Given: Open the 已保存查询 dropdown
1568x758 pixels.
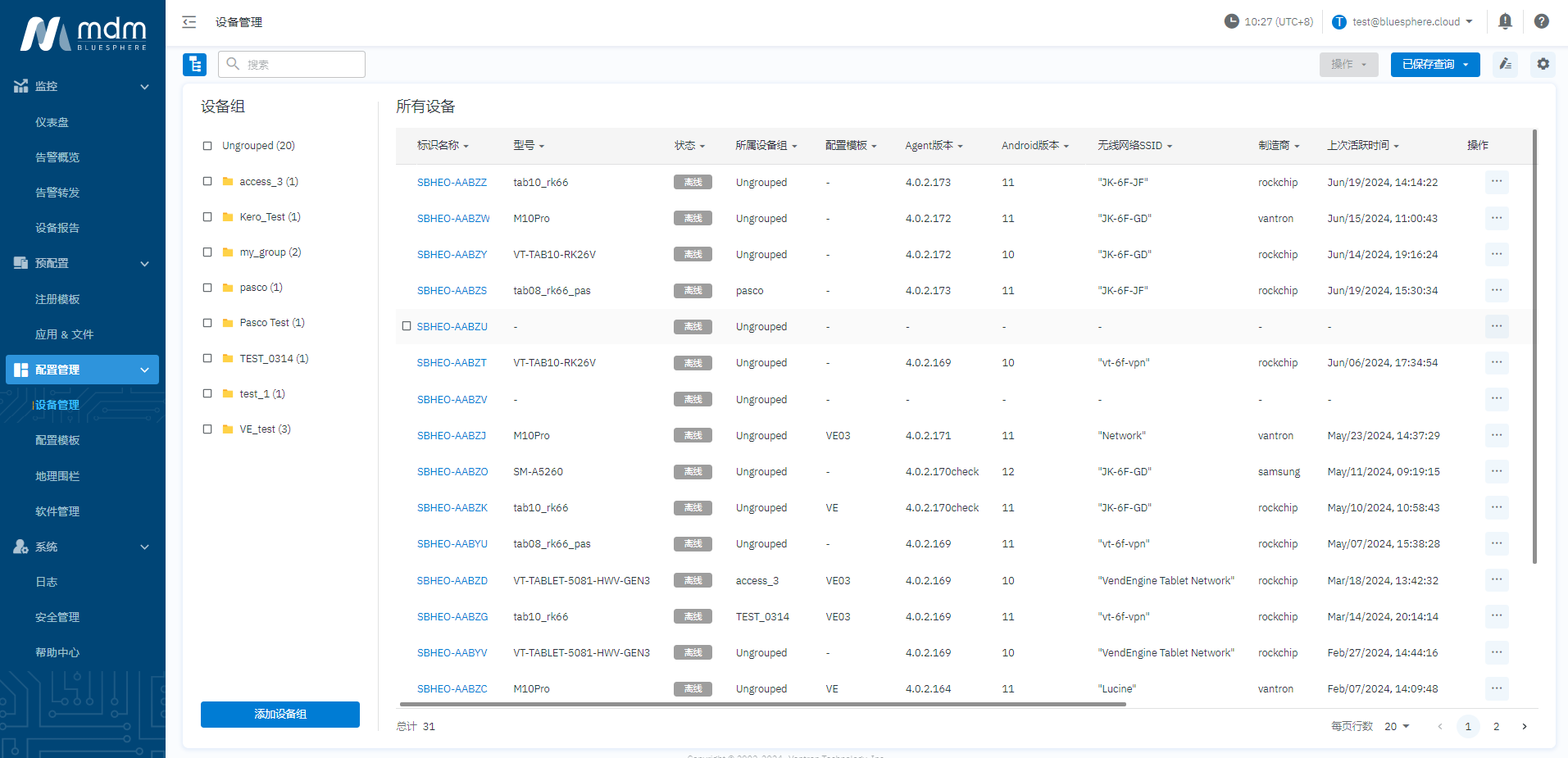Looking at the screenshot, I should pos(1434,64).
